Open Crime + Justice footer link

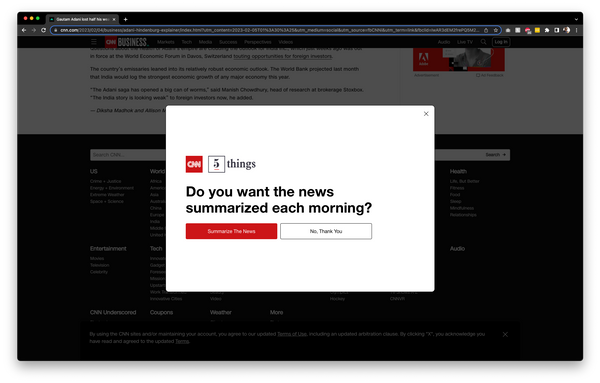pyautogui.click(x=106, y=181)
